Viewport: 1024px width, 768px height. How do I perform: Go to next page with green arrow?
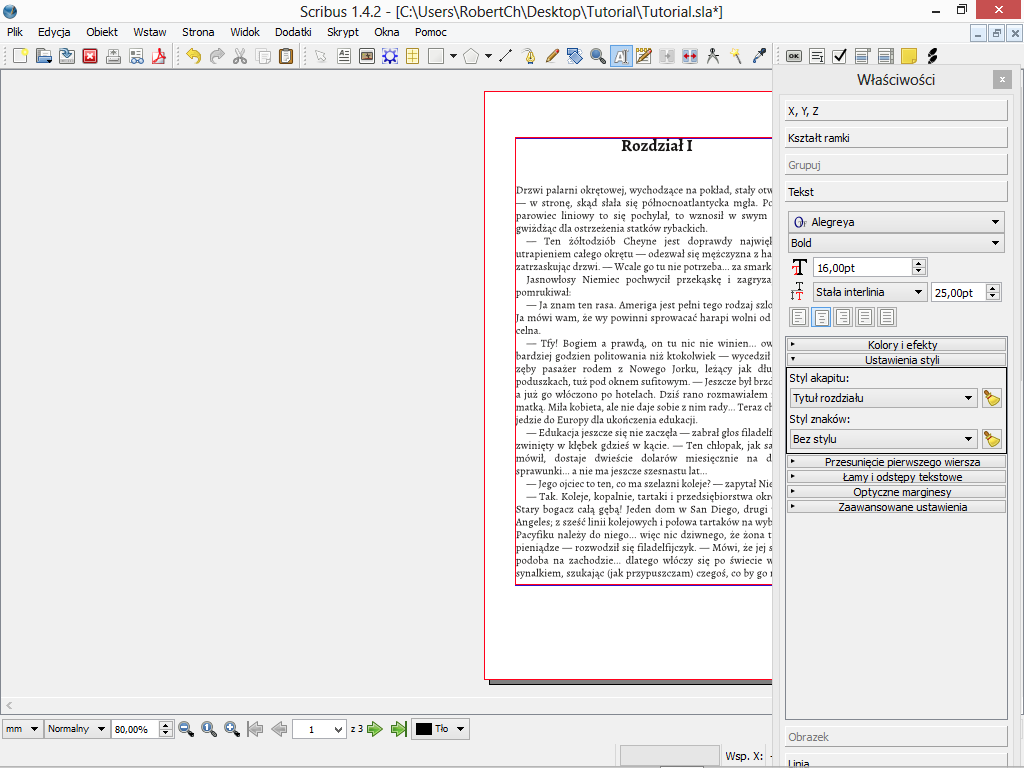pyautogui.click(x=375, y=729)
